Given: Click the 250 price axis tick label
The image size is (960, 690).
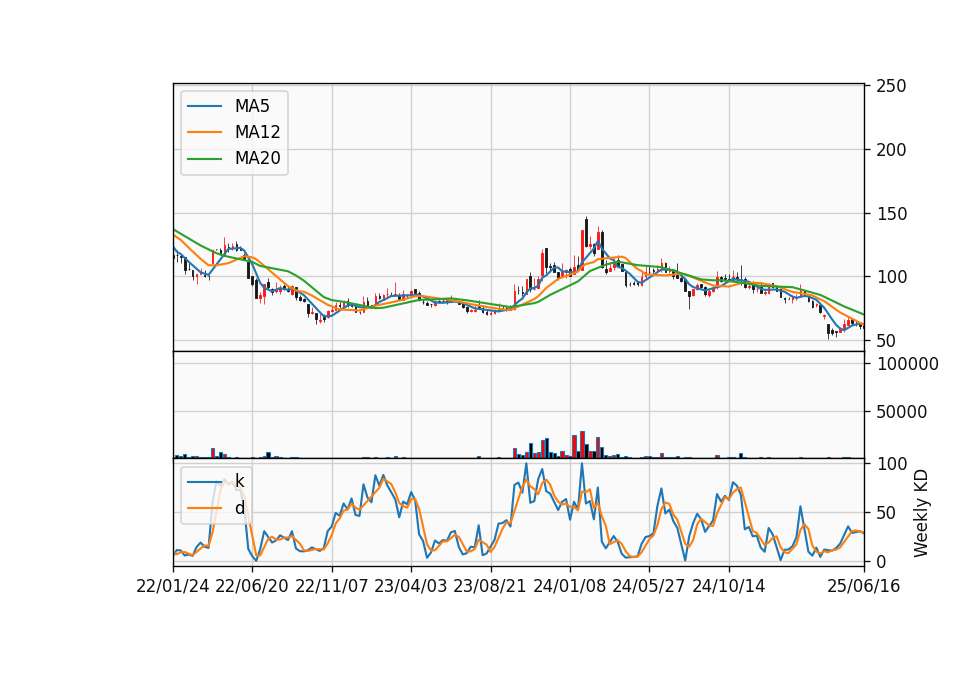Looking at the screenshot, I should pos(891,86).
